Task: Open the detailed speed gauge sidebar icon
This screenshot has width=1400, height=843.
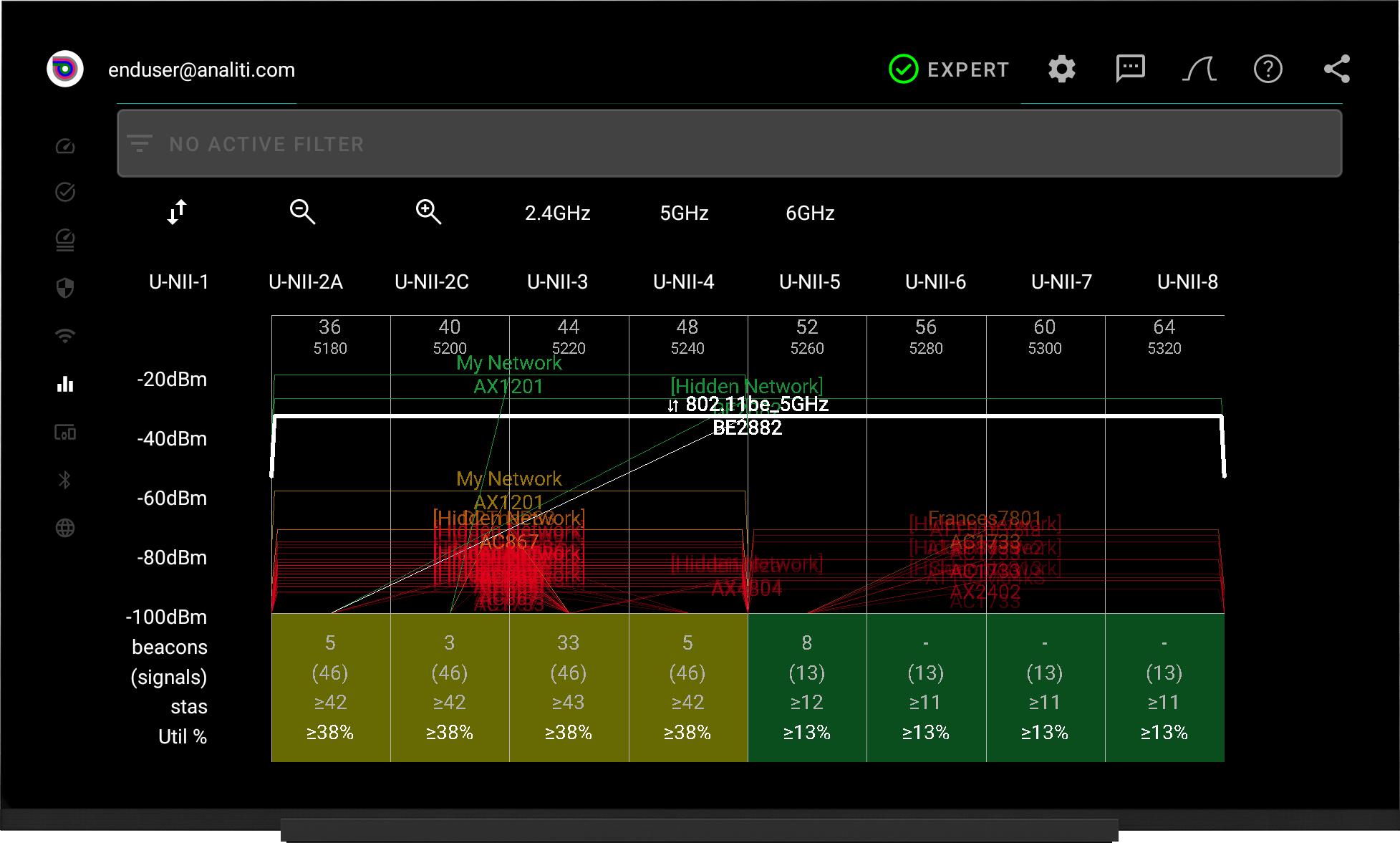Action: click(x=65, y=240)
